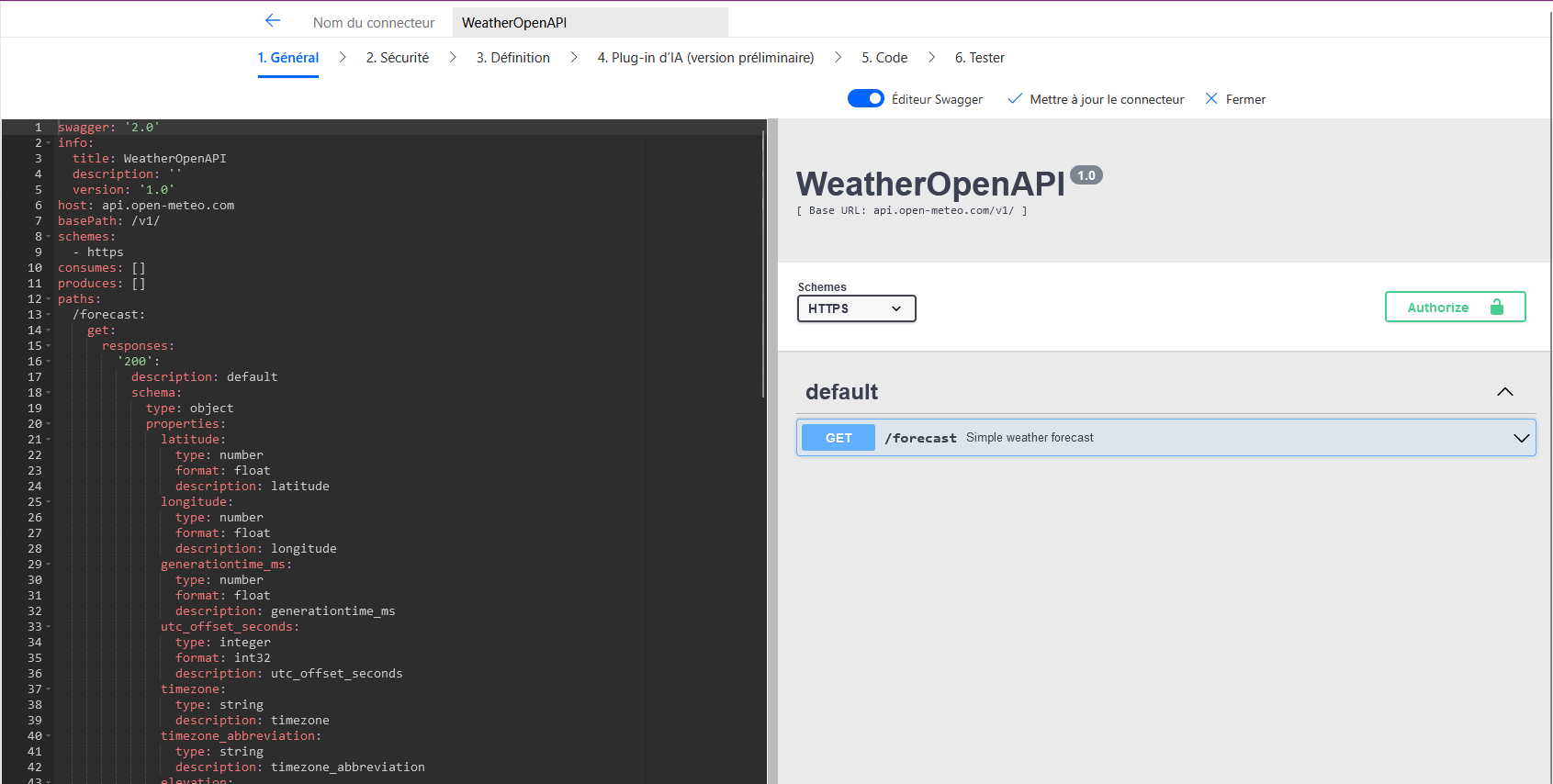The width and height of the screenshot is (1553, 784).
Task: Click the default section heading
Action: pyautogui.click(x=842, y=392)
